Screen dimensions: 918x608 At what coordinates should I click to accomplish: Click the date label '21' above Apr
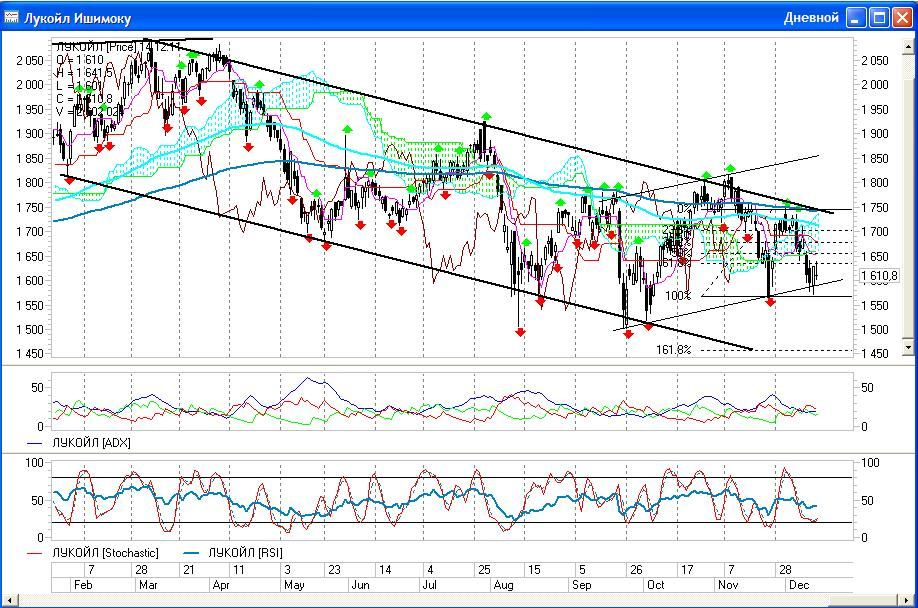click(189, 570)
